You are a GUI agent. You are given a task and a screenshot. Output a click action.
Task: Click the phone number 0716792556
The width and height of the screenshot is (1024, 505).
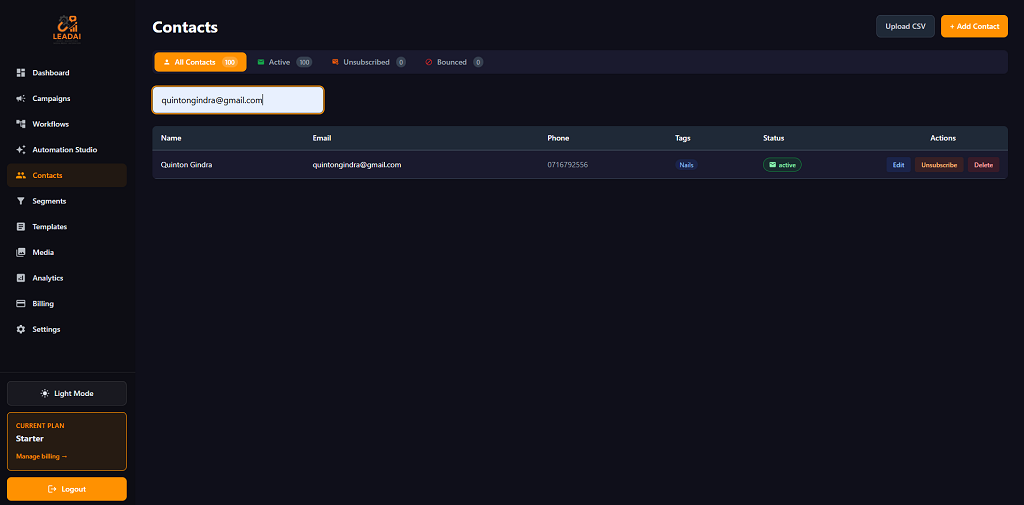pyautogui.click(x=568, y=165)
